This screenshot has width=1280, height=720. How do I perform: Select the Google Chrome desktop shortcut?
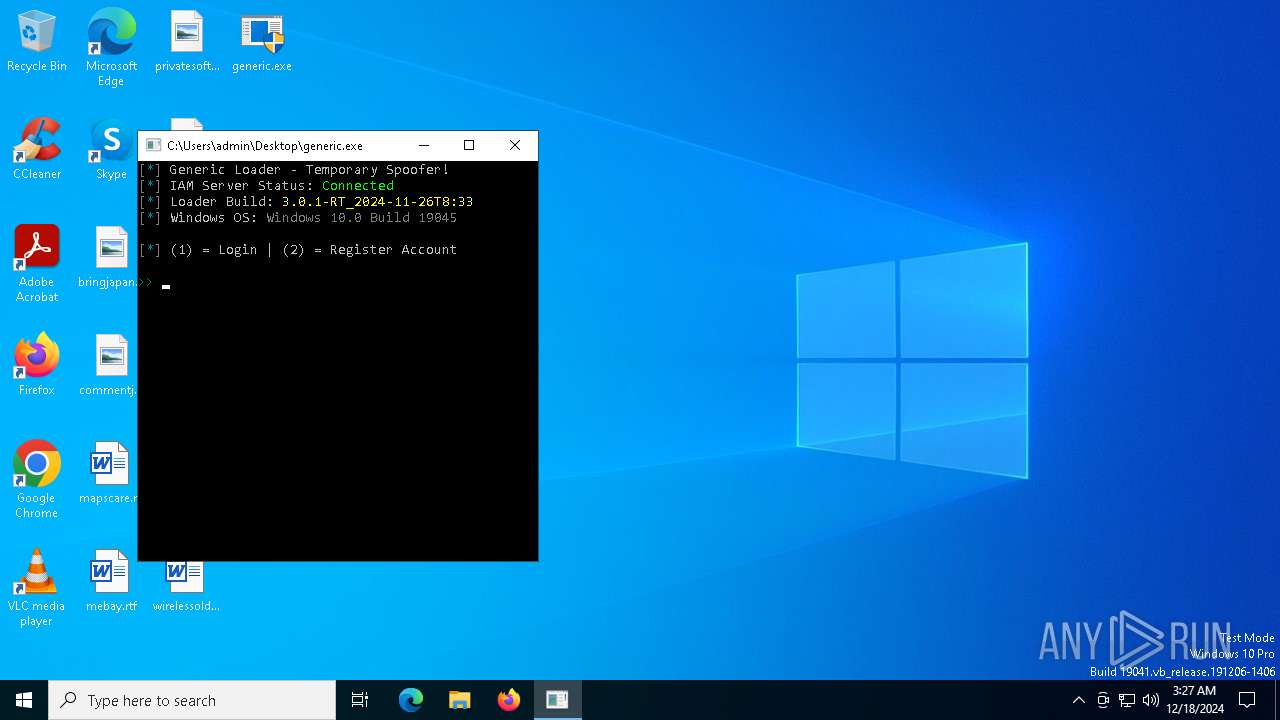[37, 480]
